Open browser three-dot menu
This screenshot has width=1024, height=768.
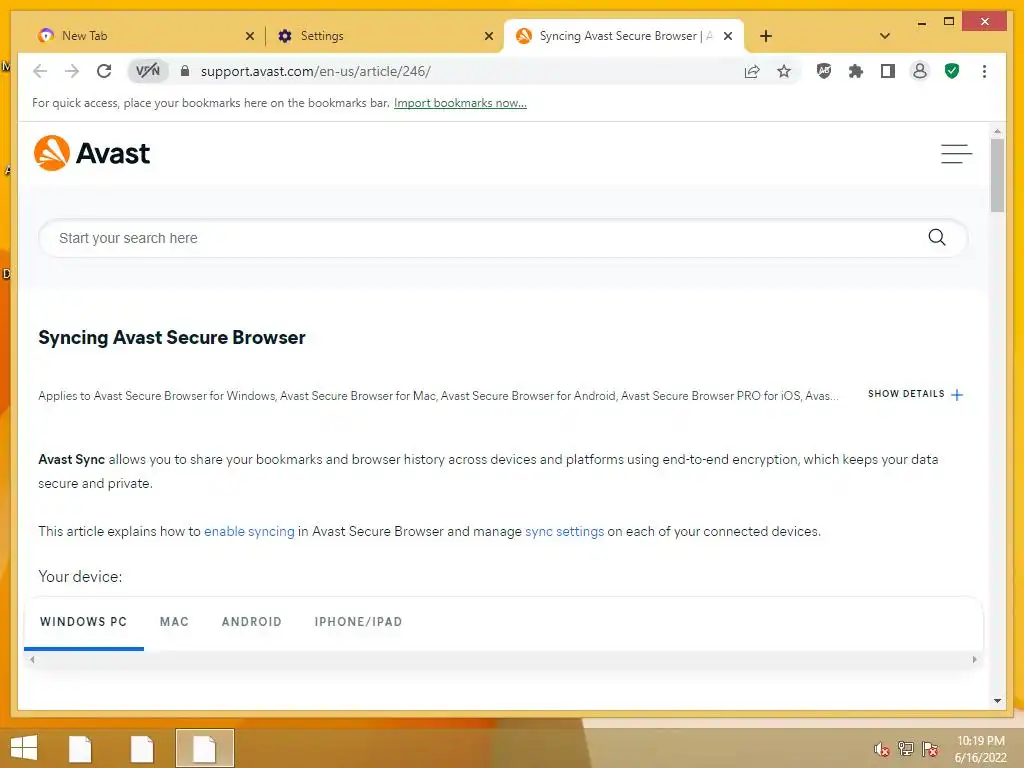click(984, 71)
